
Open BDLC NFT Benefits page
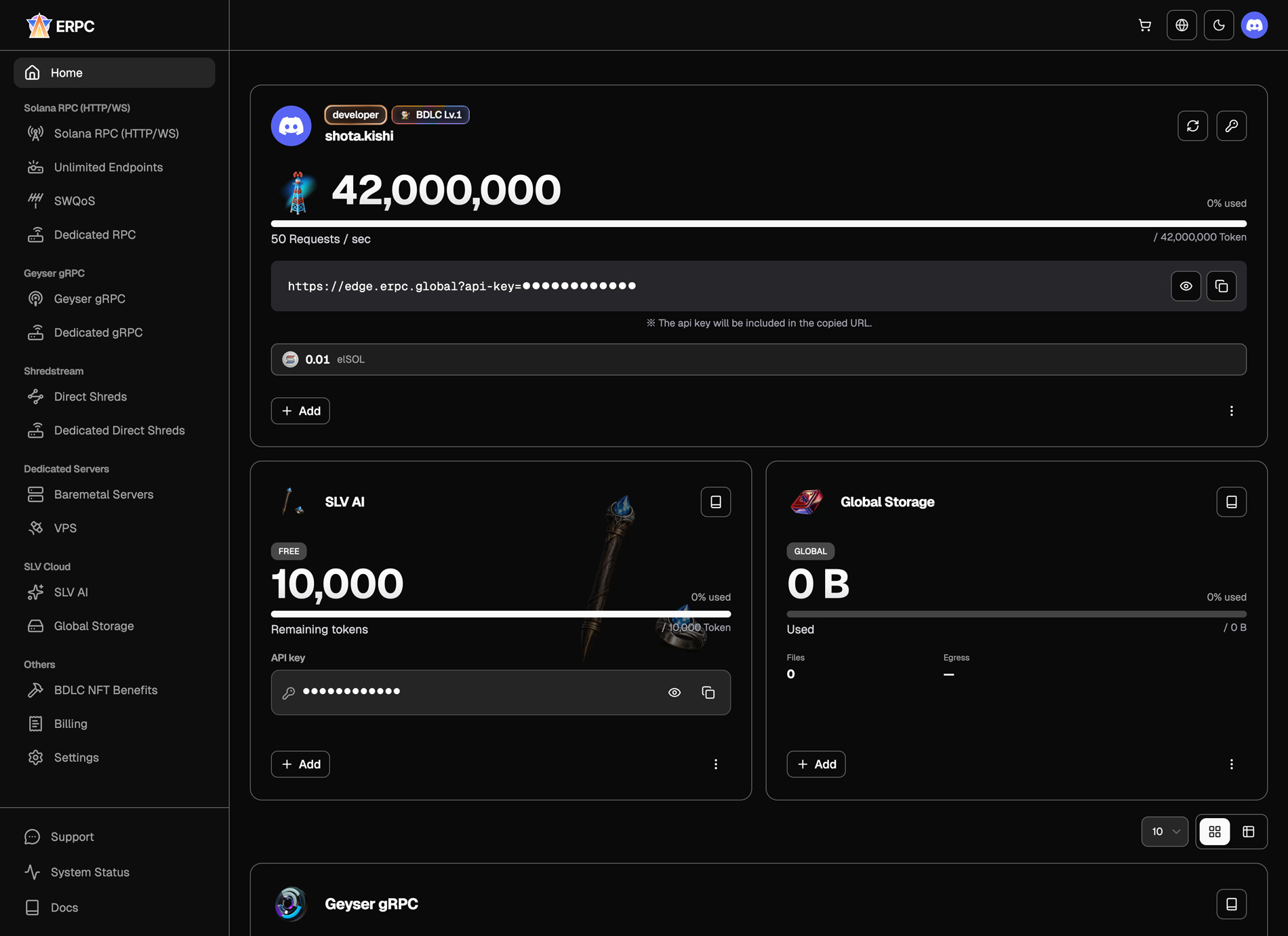(x=105, y=689)
